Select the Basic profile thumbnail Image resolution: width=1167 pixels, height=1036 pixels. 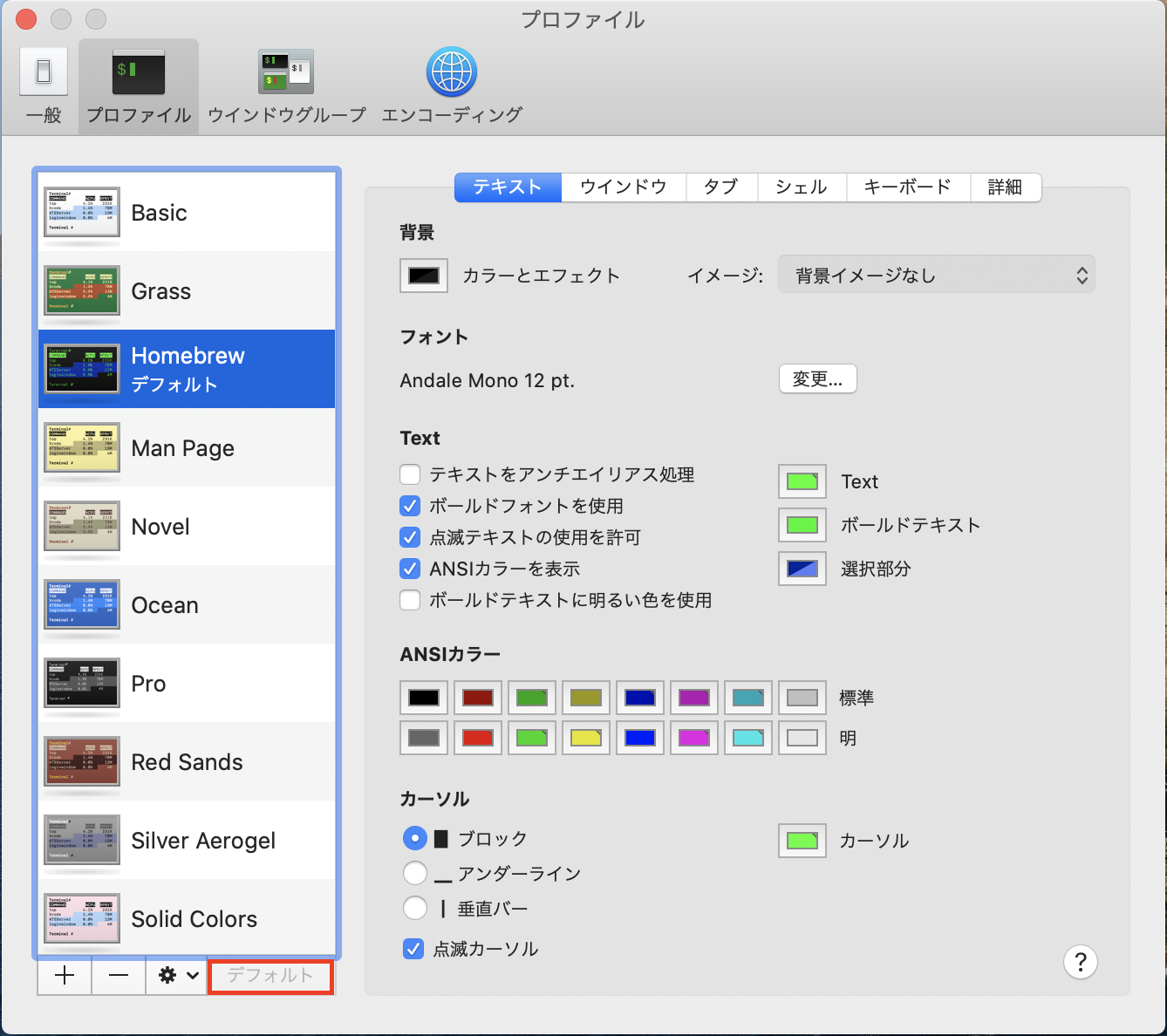point(82,212)
